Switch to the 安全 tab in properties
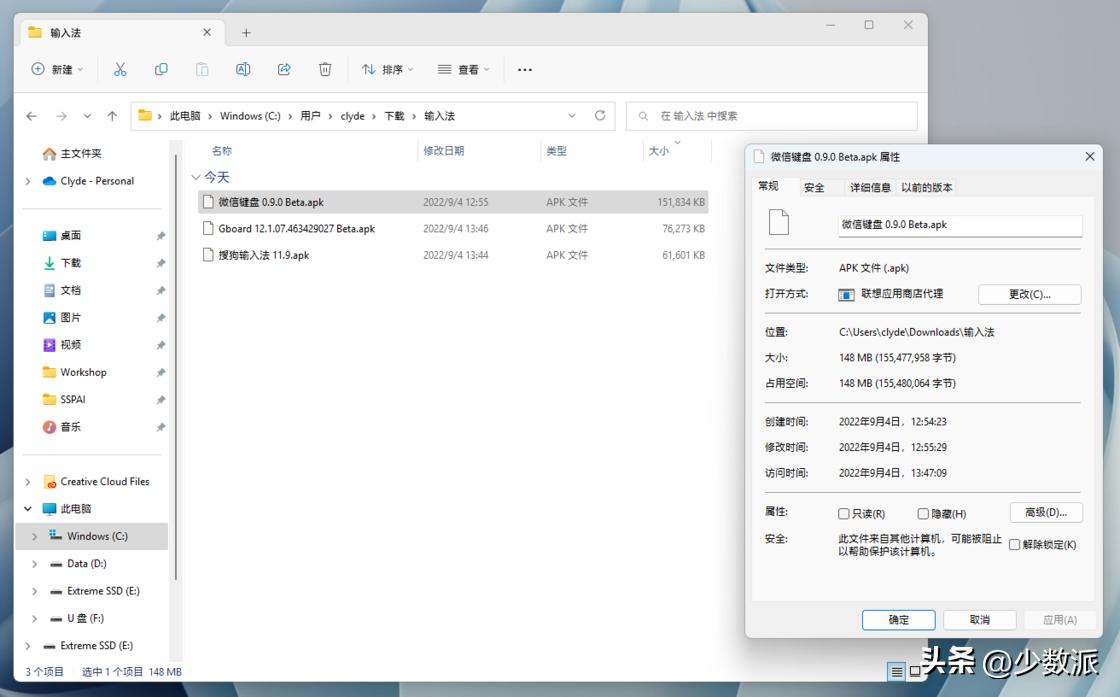The height and width of the screenshot is (697, 1120). pos(815,187)
